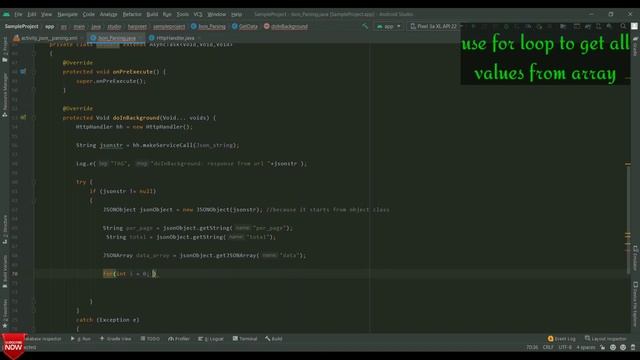The height and width of the screenshot is (360, 640).
Task: Click the memory indicator trash icon in status bar
Action: coord(633,347)
